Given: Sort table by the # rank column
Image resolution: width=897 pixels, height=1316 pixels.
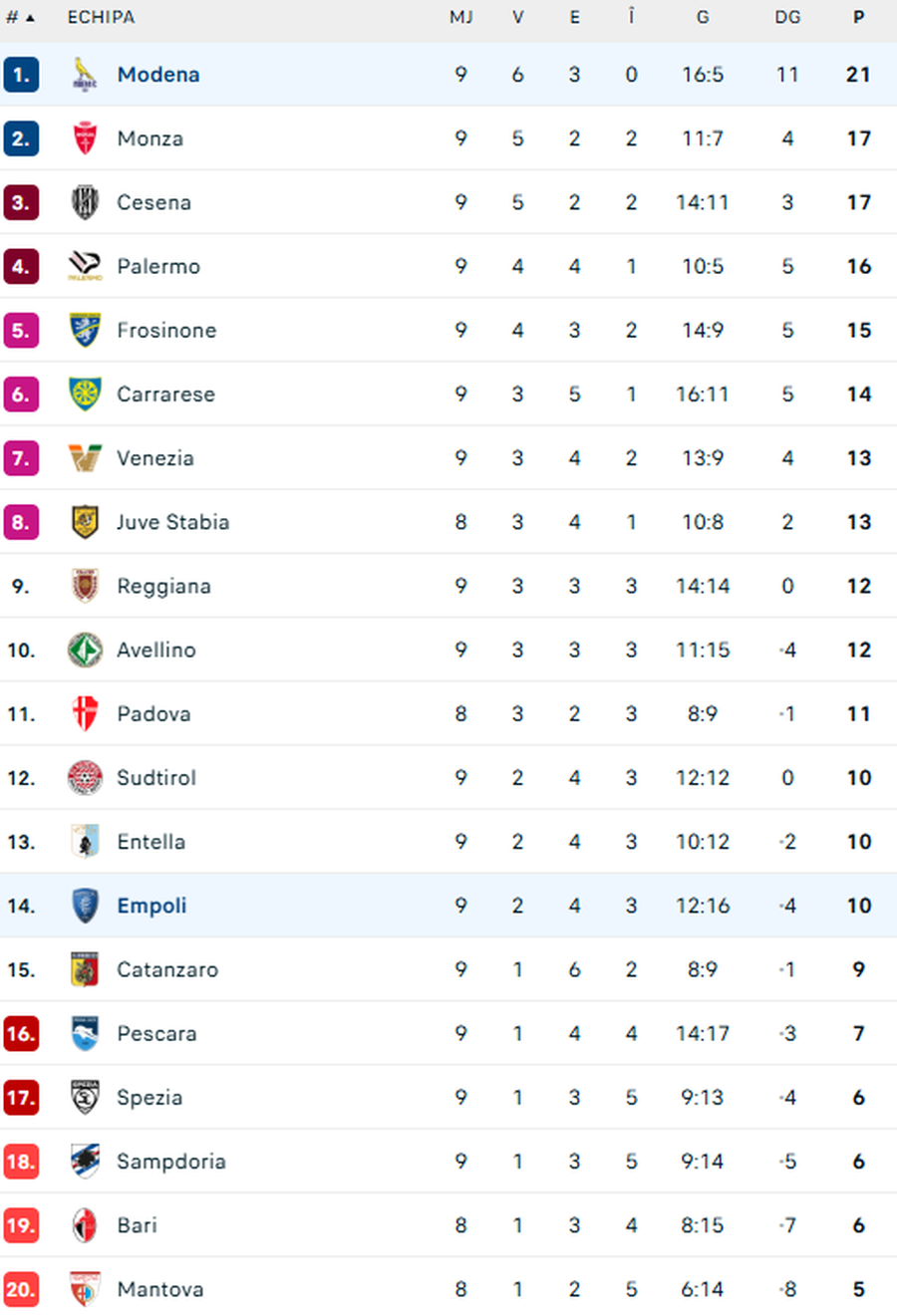Looking at the screenshot, I should pyautogui.click(x=20, y=18).
